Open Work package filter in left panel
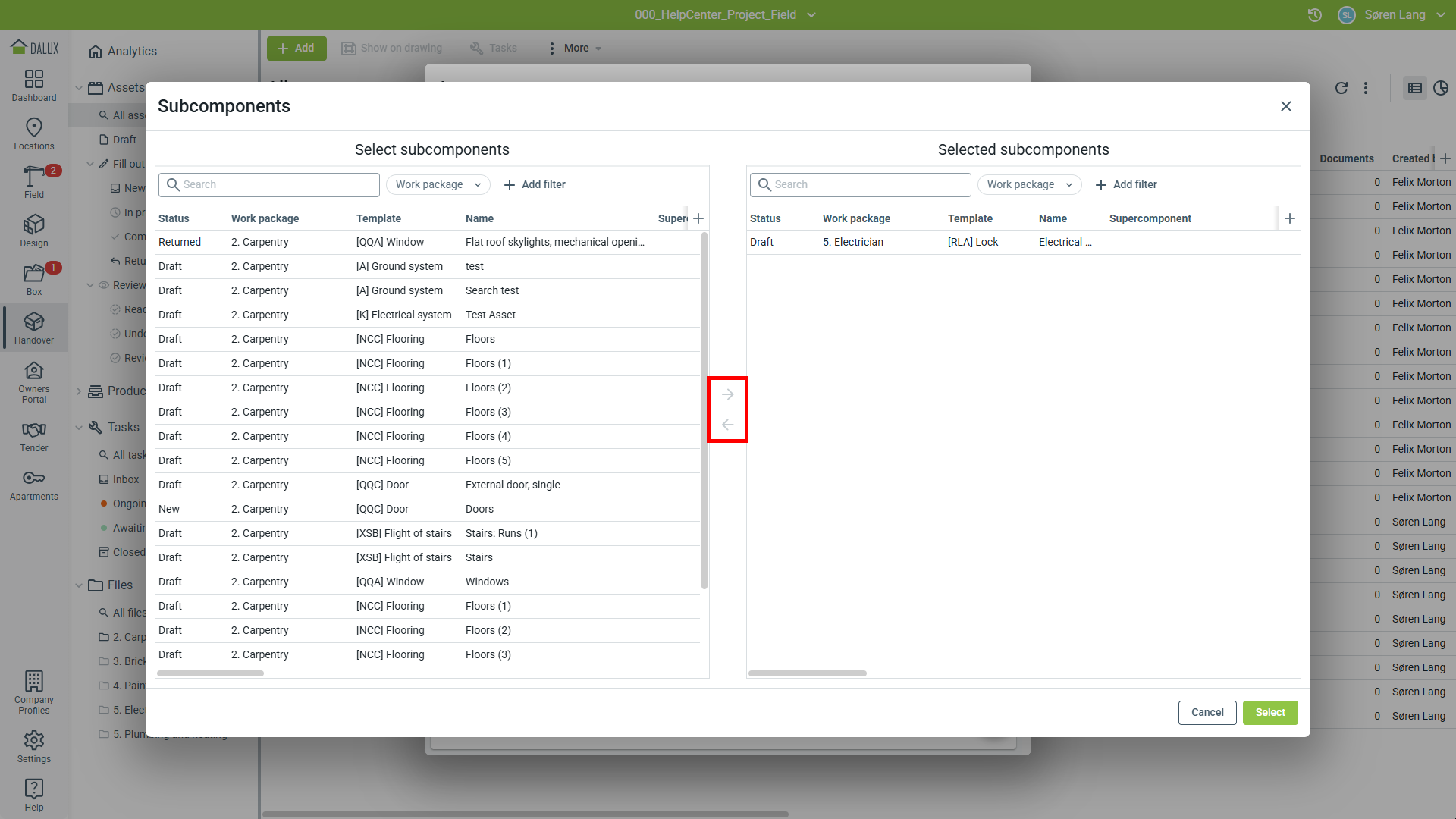 pos(438,184)
